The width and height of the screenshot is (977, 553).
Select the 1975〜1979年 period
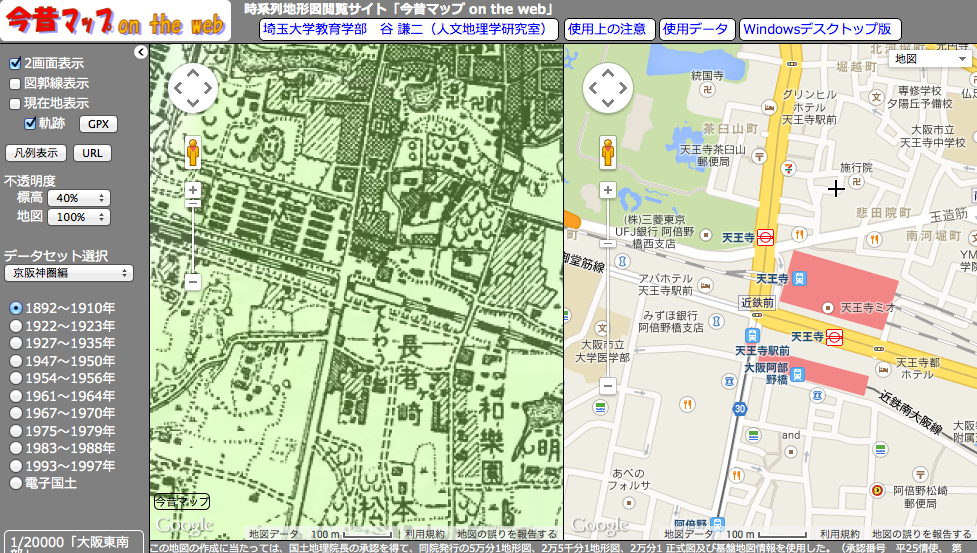coord(16,430)
